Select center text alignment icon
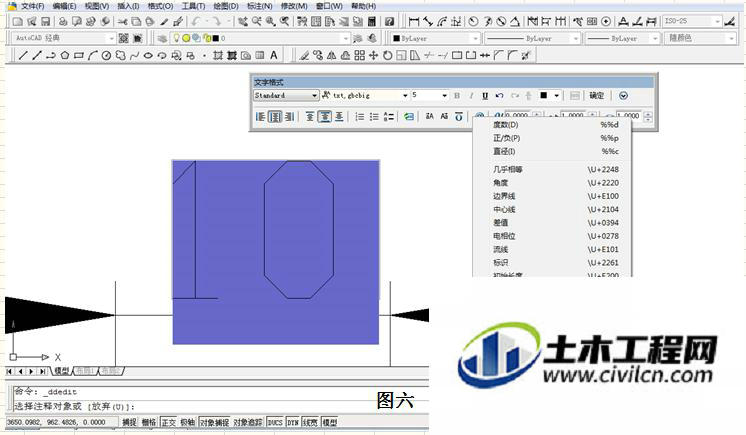Viewport: 746px width, 435px height. tap(275, 117)
